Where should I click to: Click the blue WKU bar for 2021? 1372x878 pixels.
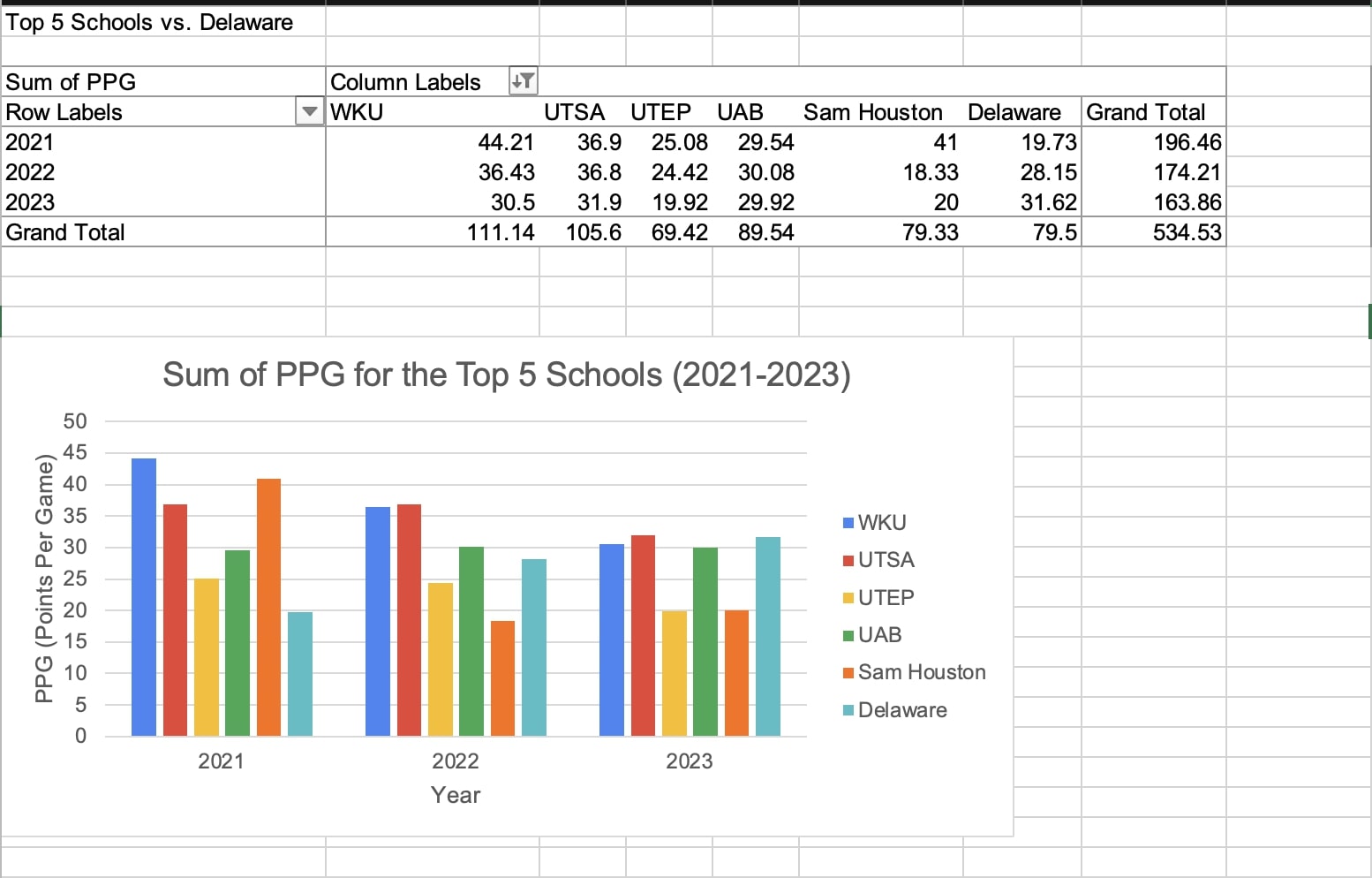point(144,597)
